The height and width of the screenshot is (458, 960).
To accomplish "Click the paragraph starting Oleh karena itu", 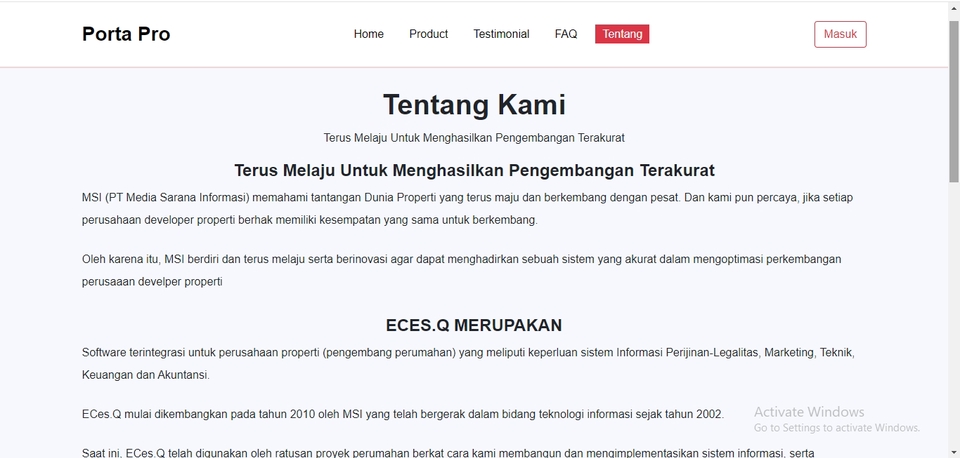I will point(462,271).
